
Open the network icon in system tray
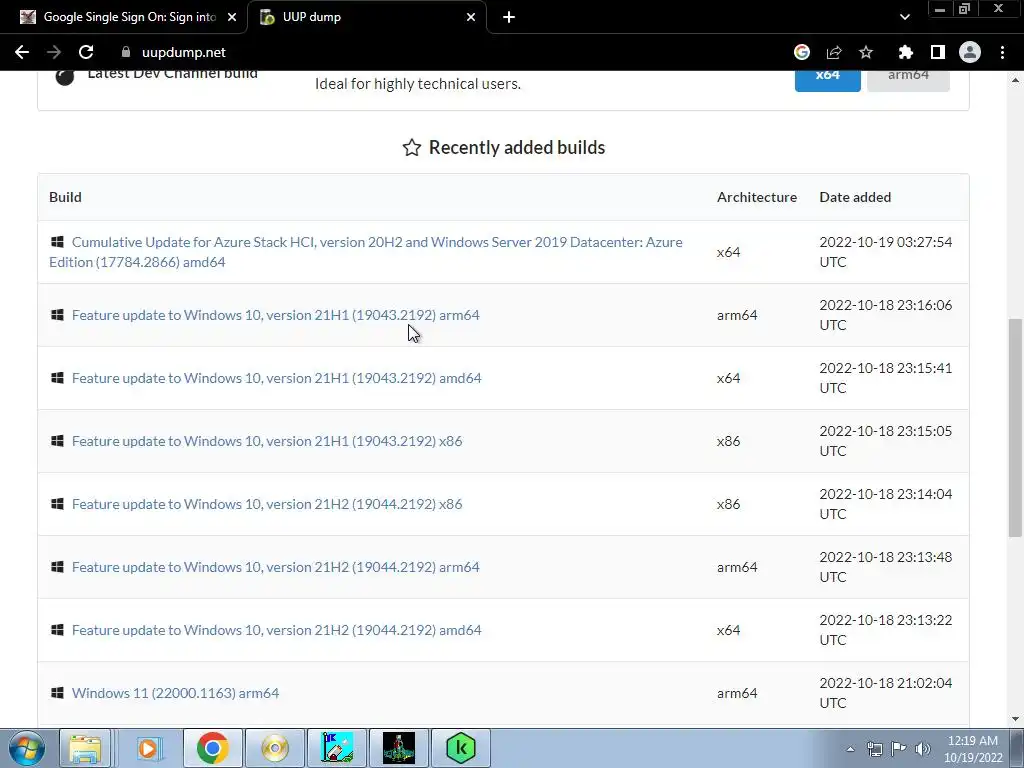pyautogui.click(x=874, y=749)
